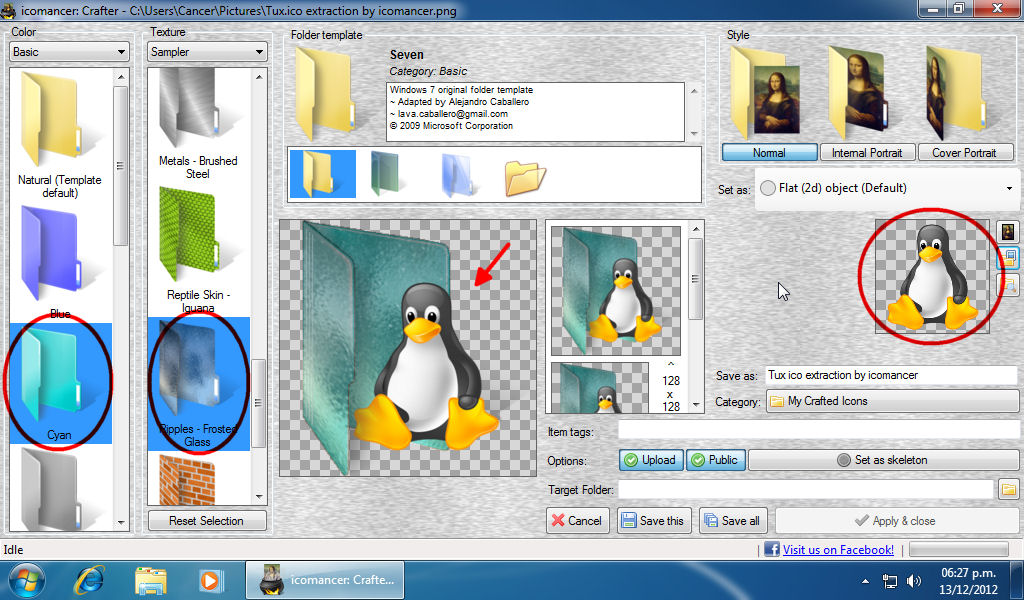Click the Item tags input field
Viewport: 1024px width, 600px height.
point(818,430)
